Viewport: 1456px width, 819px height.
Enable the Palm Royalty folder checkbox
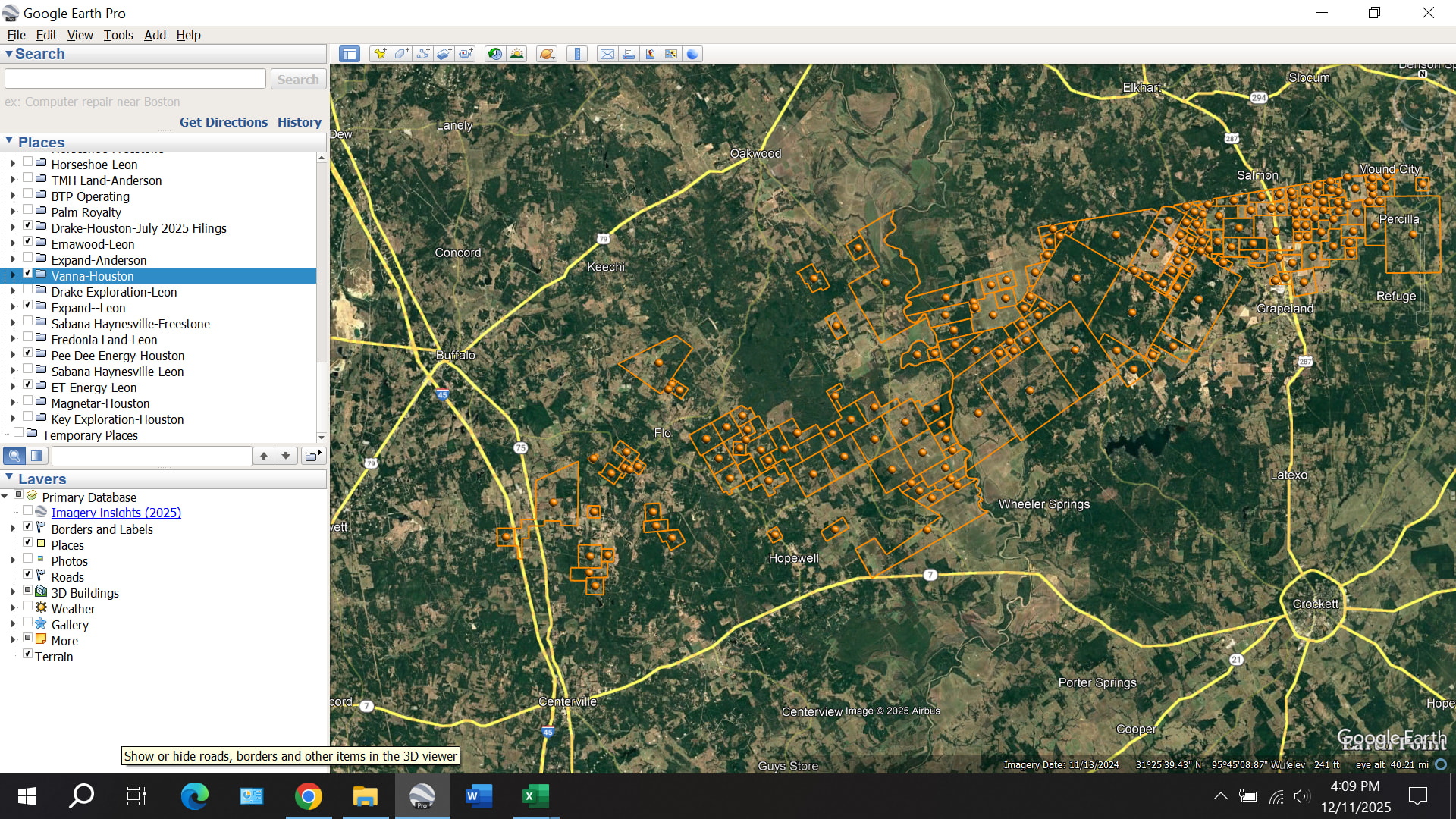[x=28, y=210]
